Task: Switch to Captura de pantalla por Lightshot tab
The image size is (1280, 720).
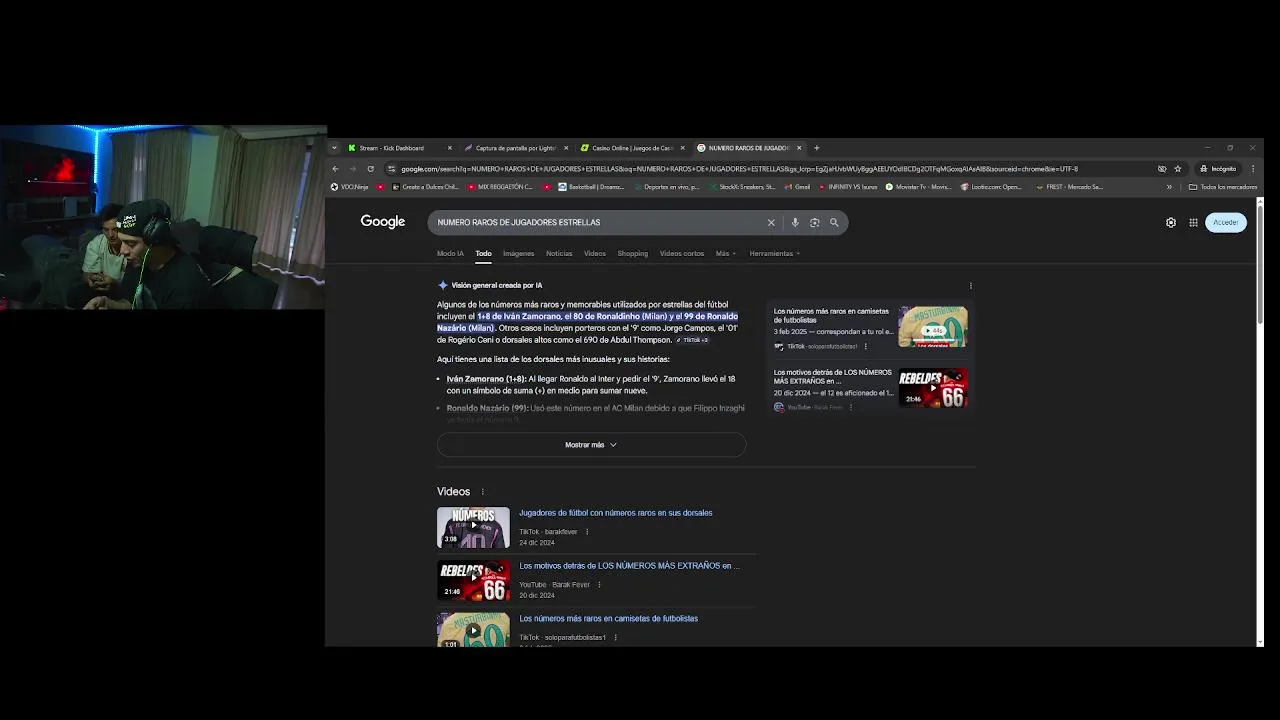Action: click(514, 148)
